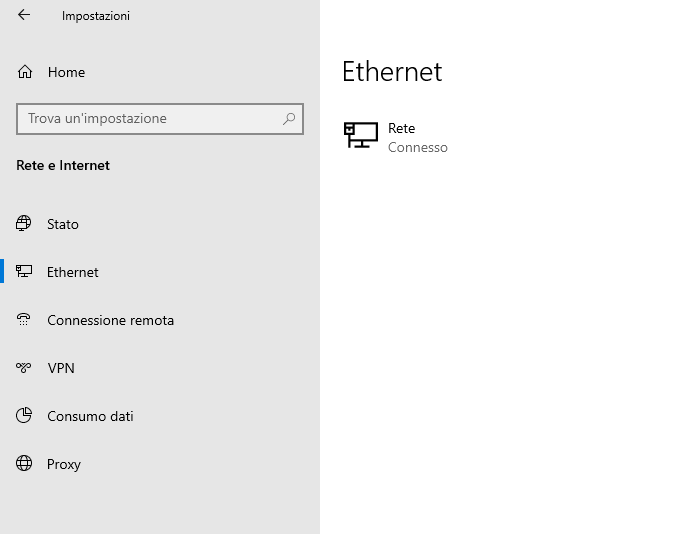Image resolution: width=684 pixels, height=534 pixels.
Task: Click the Connessione remota dial-up icon
Action: 24,320
